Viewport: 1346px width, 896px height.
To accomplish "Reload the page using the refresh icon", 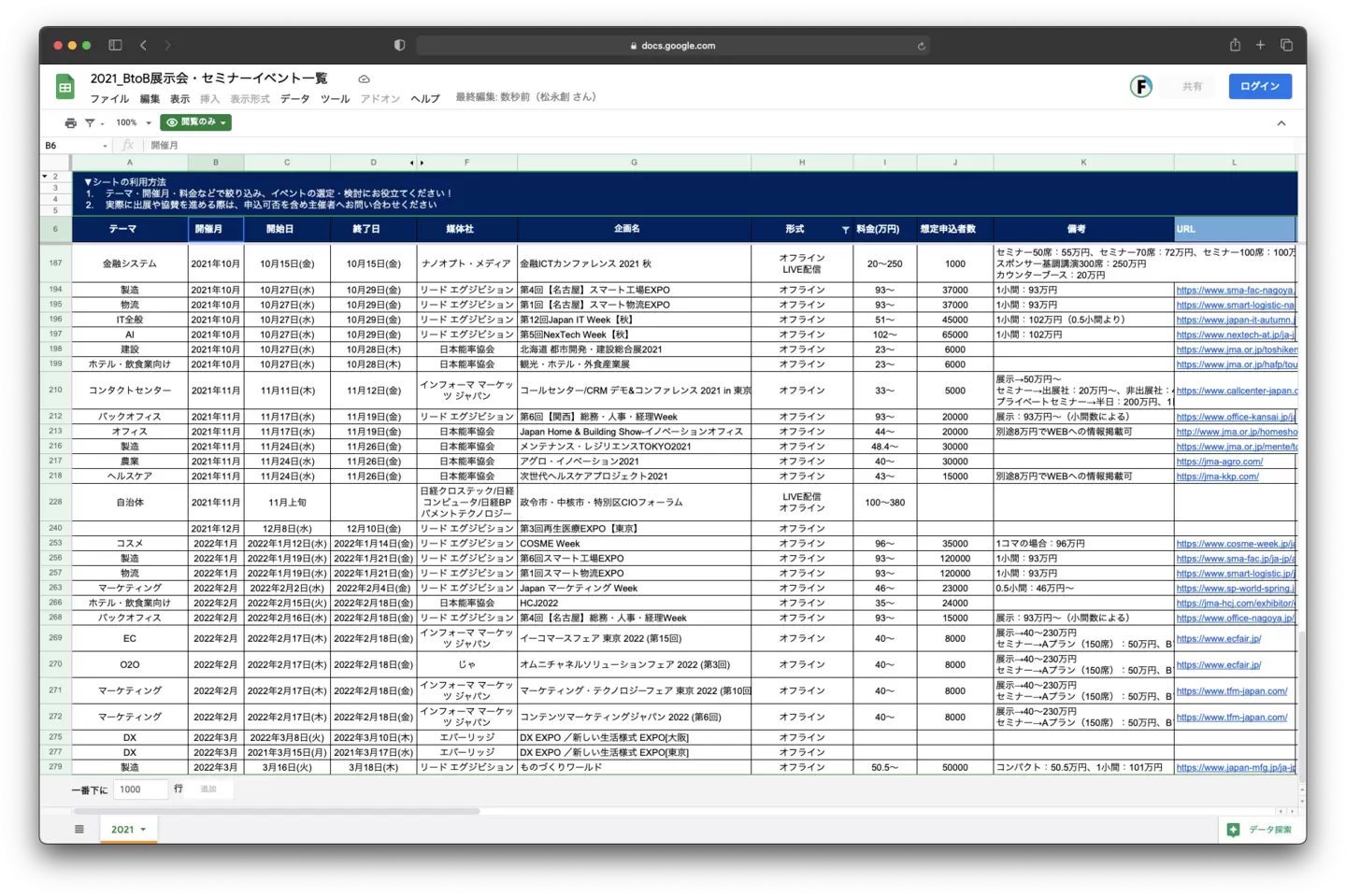I will coord(922,45).
